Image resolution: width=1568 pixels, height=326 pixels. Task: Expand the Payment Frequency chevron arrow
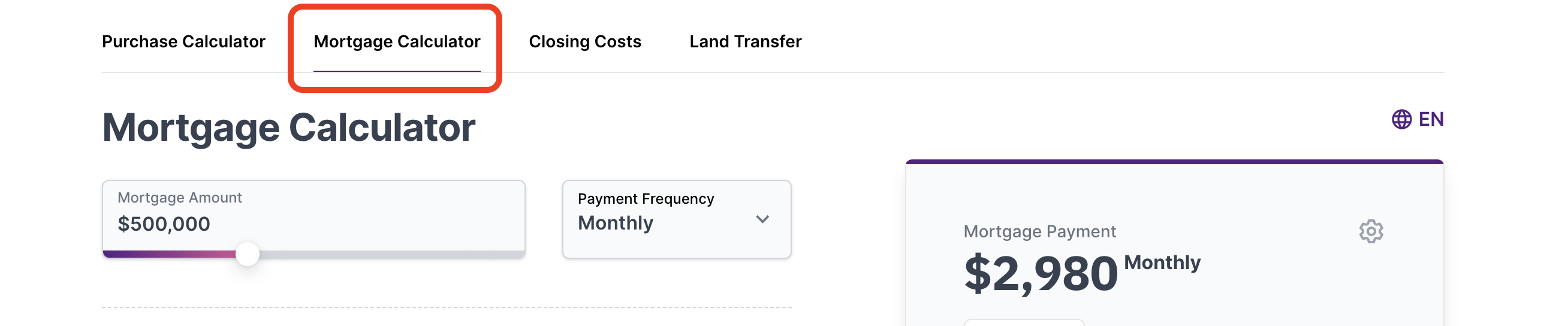(x=762, y=219)
